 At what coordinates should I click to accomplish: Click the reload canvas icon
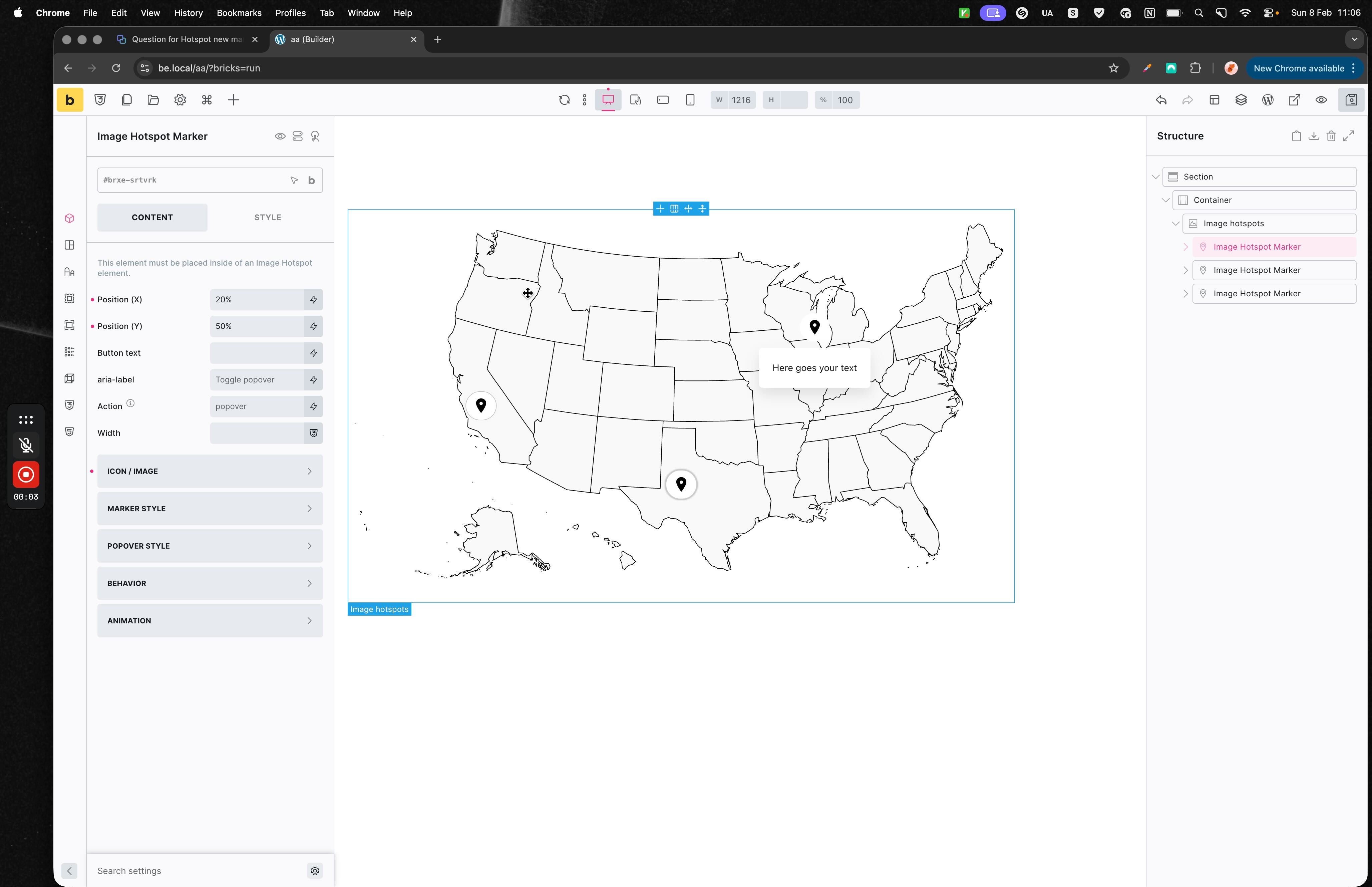tap(564, 100)
